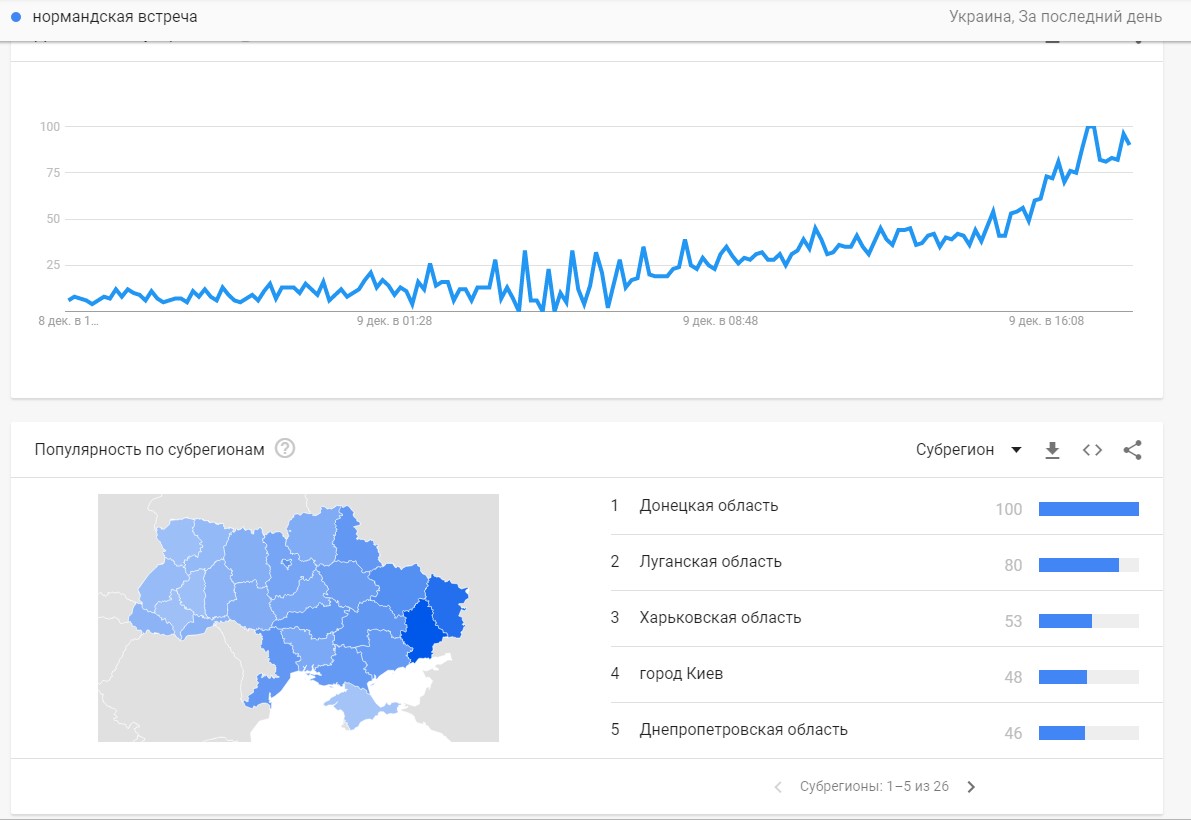Click the search term нормандская встреча
This screenshot has width=1191, height=821.
(x=115, y=17)
